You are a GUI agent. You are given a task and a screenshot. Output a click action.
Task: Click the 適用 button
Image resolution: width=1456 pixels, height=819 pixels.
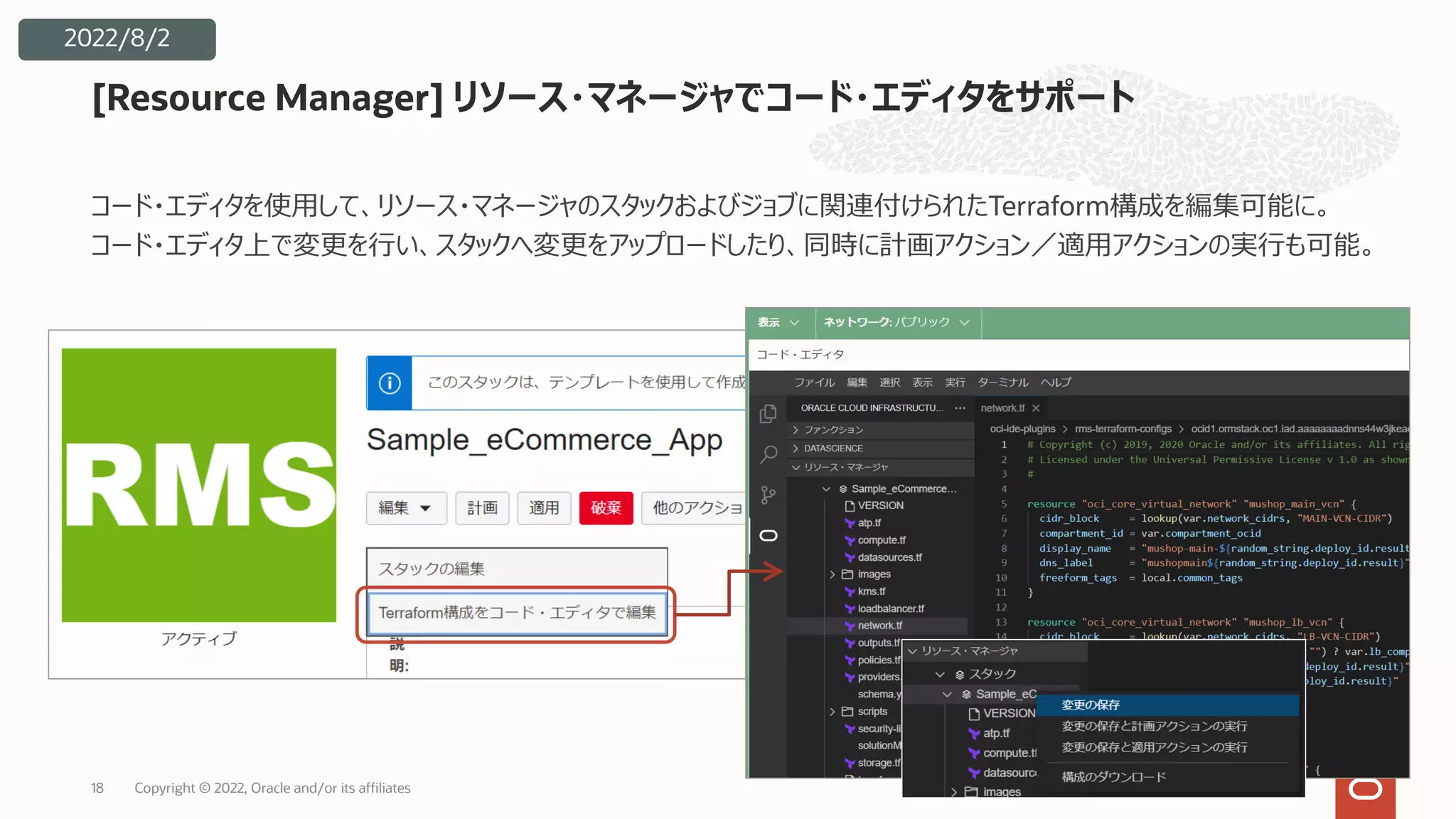click(544, 508)
